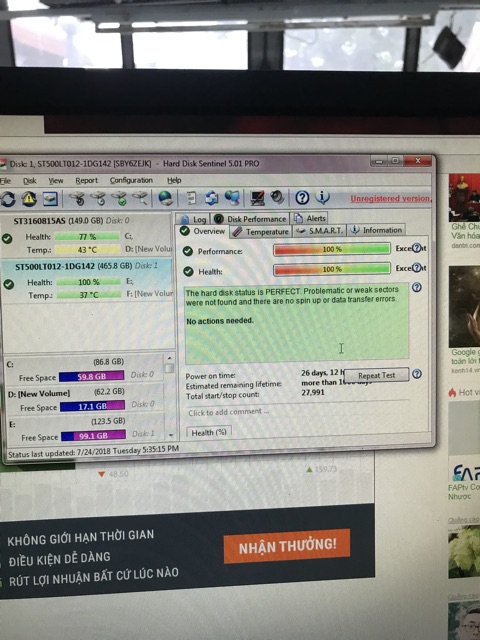Click the D: 17.1 GB free space bar

tap(93, 406)
